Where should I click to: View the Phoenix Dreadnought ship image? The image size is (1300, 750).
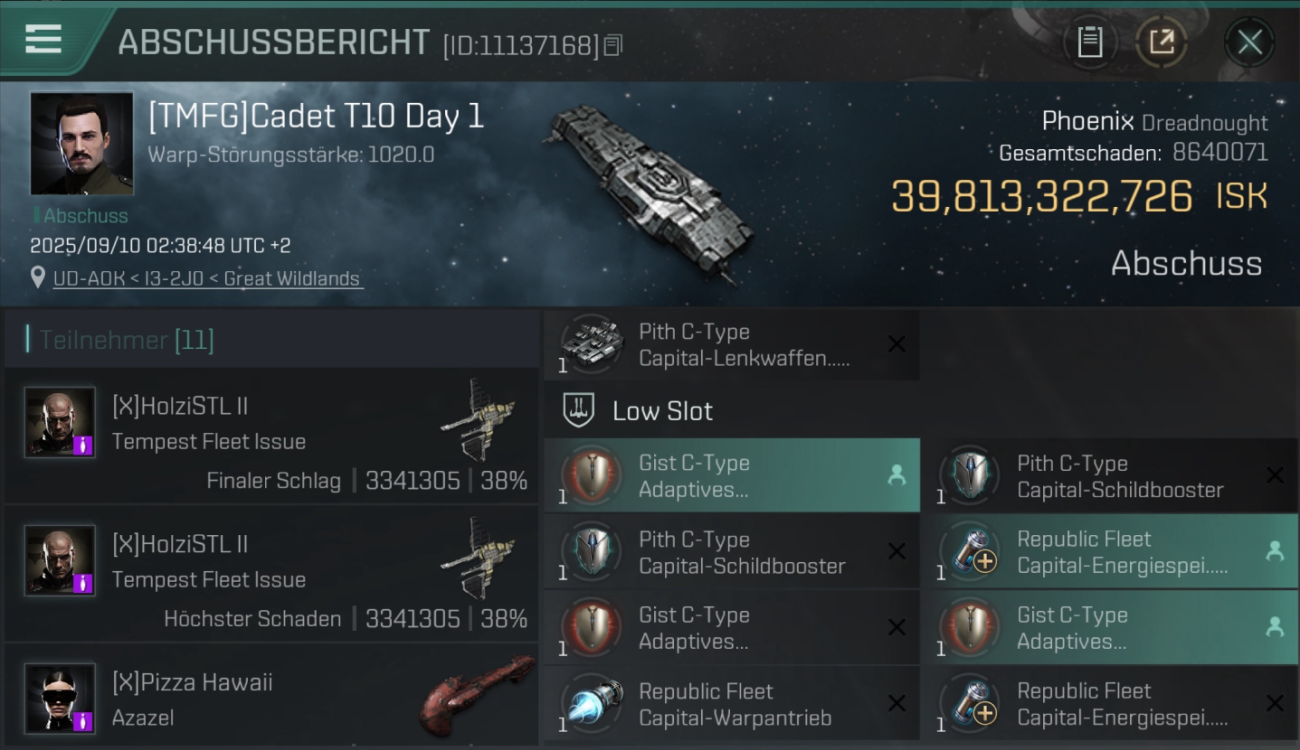click(640, 190)
